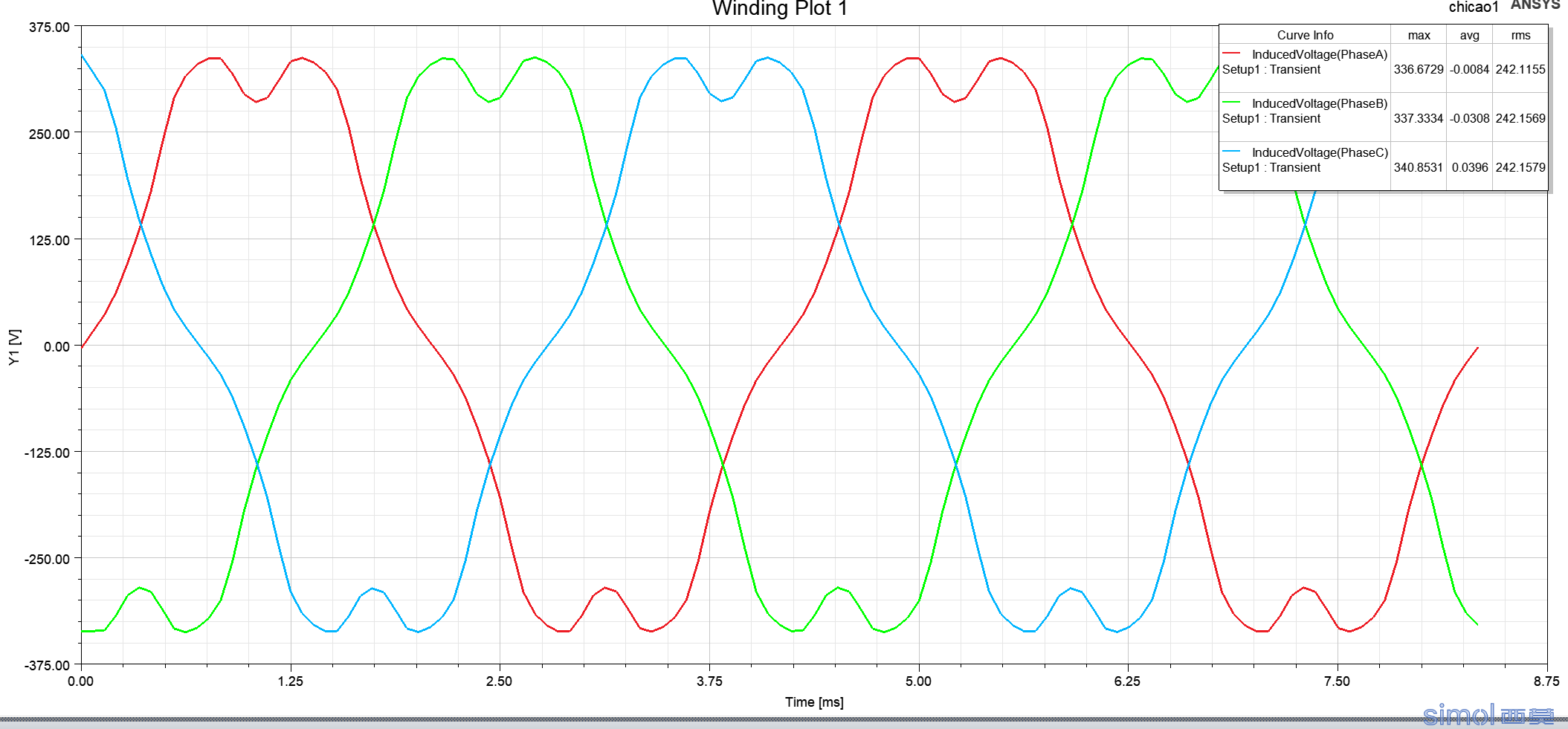This screenshot has width=1568, height=729.
Task: Click the 375.00 Y-axis tick label
Action: tap(49, 27)
